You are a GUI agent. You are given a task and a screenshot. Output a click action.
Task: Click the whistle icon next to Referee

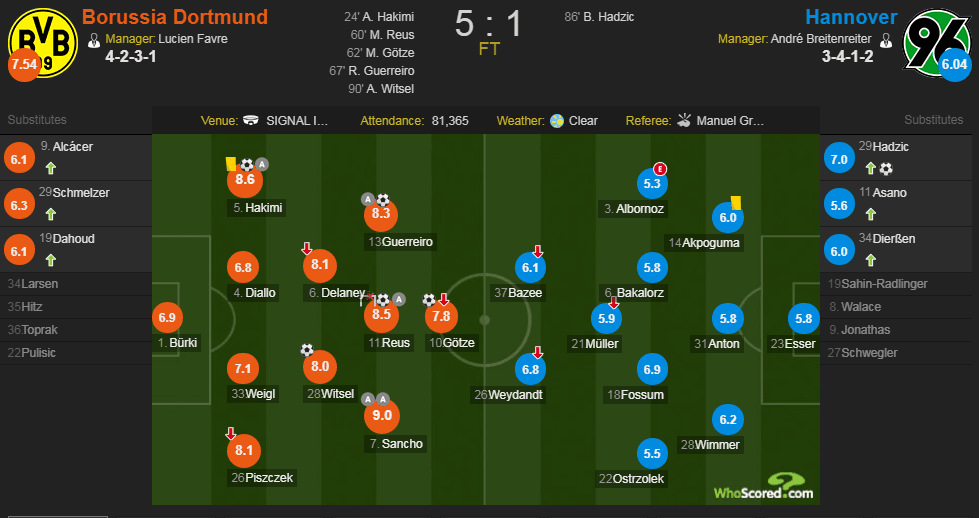pos(684,120)
